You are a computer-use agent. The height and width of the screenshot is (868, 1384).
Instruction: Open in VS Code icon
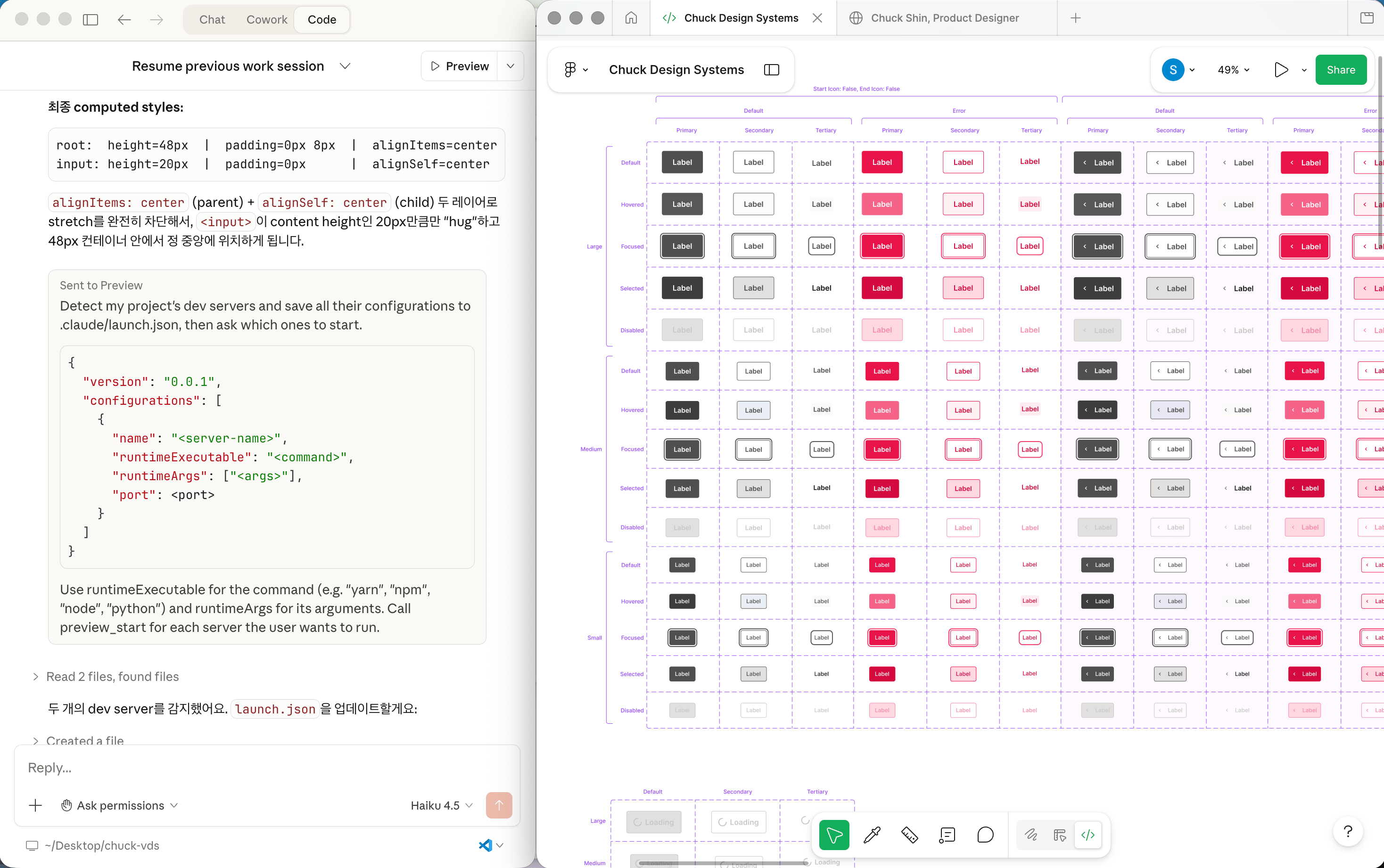pyautogui.click(x=485, y=845)
